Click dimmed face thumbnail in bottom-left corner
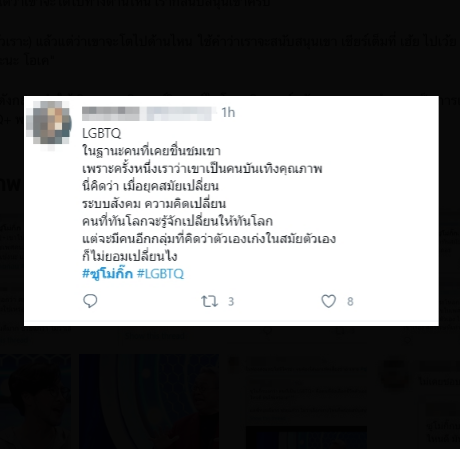Screen dimensions: 460x449 click(35, 401)
